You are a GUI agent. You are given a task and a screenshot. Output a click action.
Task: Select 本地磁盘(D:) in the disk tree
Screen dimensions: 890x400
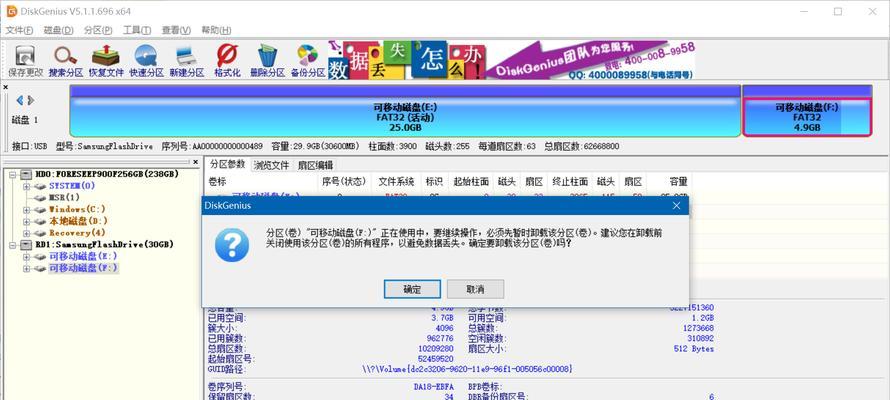(78, 221)
